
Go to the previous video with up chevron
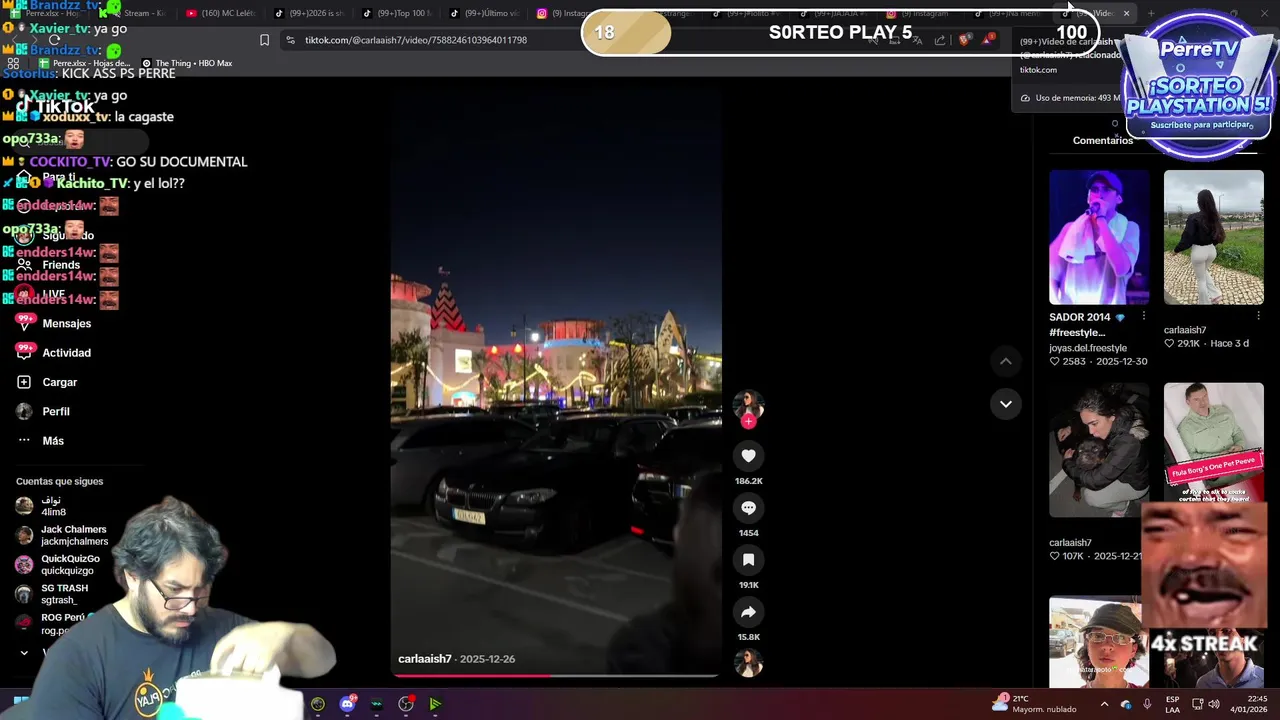[1006, 361]
